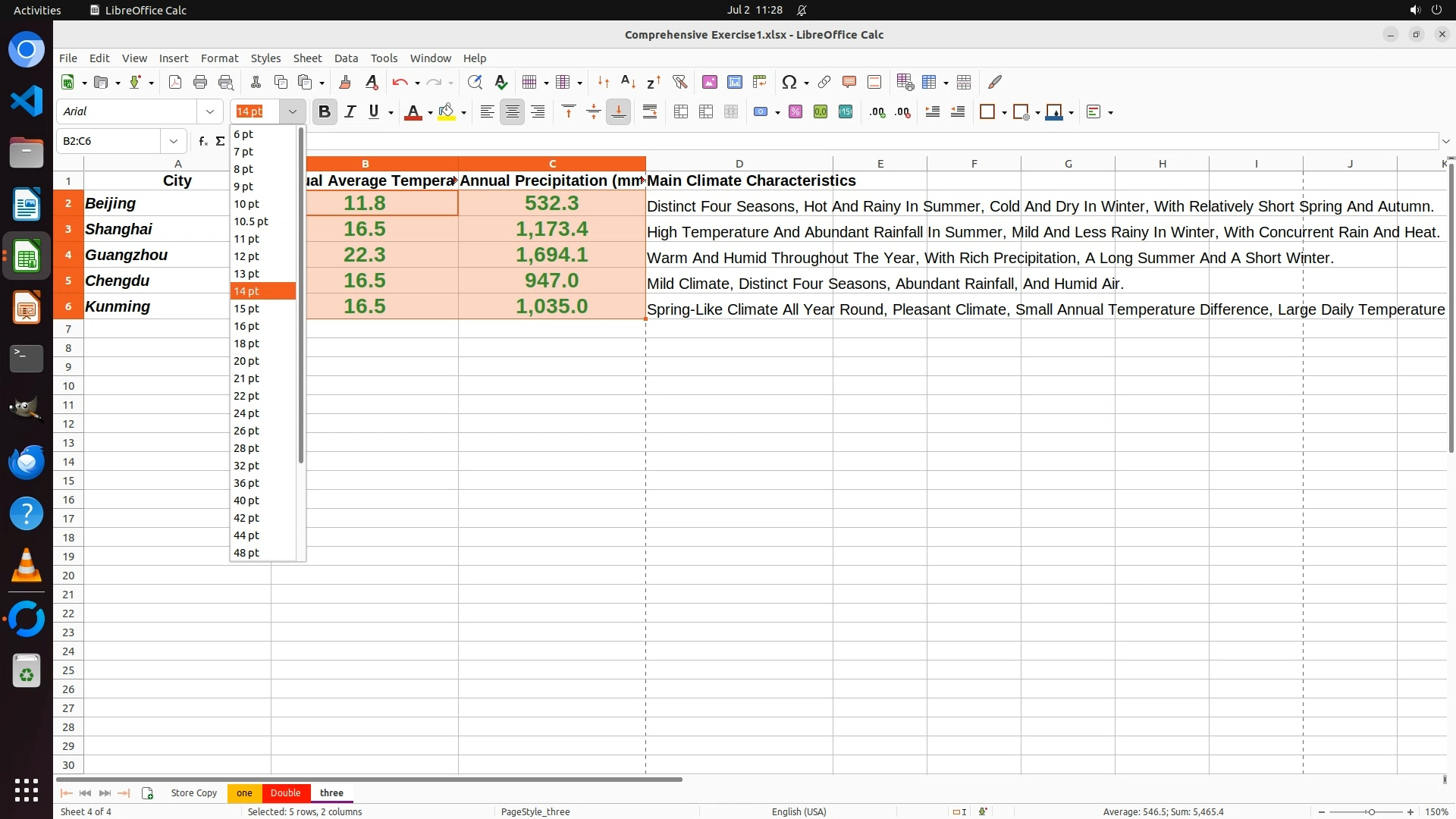Click the Clone Formatting paintbrush icon
Image resolution: width=1456 pixels, height=819 pixels.
pyautogui.click(x=345, y=82)
